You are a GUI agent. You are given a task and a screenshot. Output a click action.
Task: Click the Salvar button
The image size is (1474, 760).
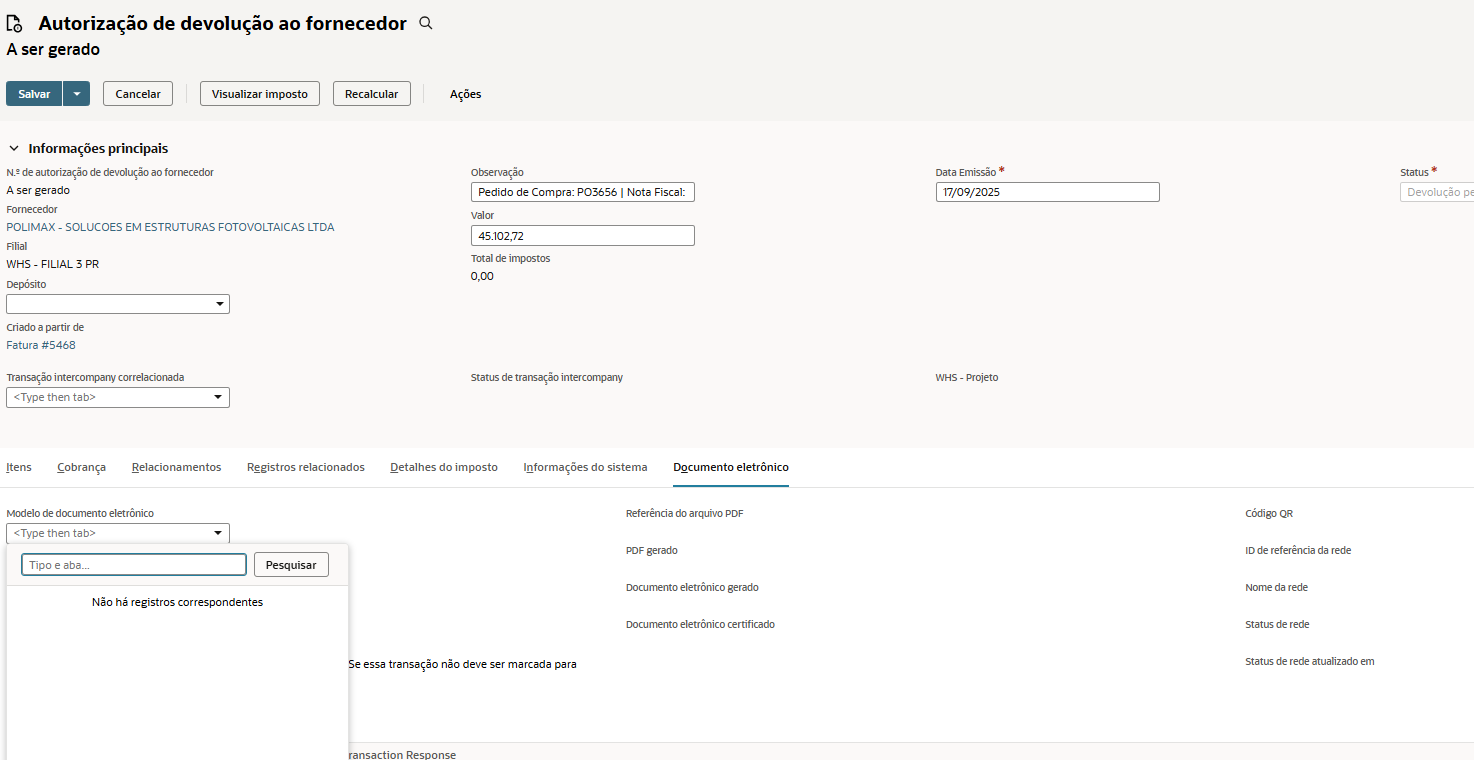(x=34, y=94)
